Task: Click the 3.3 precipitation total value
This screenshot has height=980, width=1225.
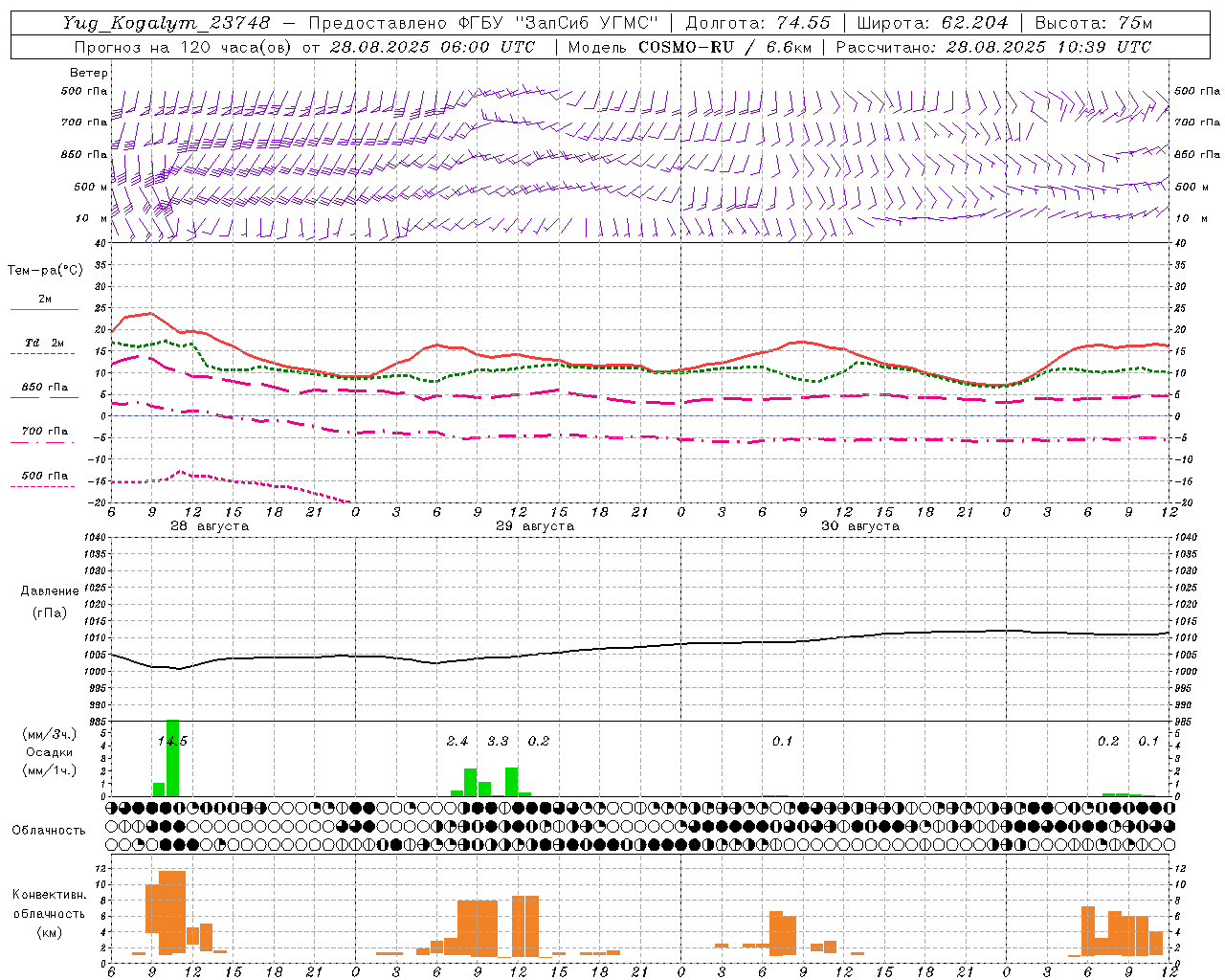Action: [x=498, y=741]
